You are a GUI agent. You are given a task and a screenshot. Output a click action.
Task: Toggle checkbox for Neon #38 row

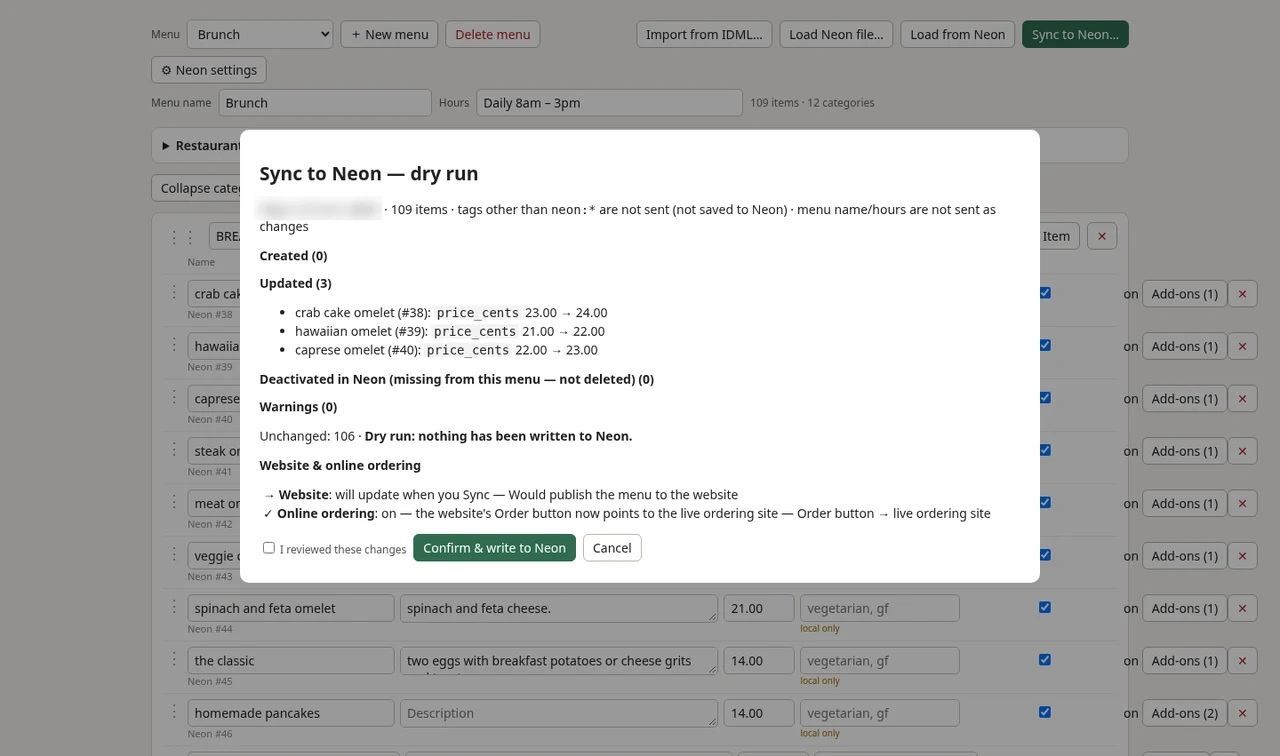point(1045,293)
